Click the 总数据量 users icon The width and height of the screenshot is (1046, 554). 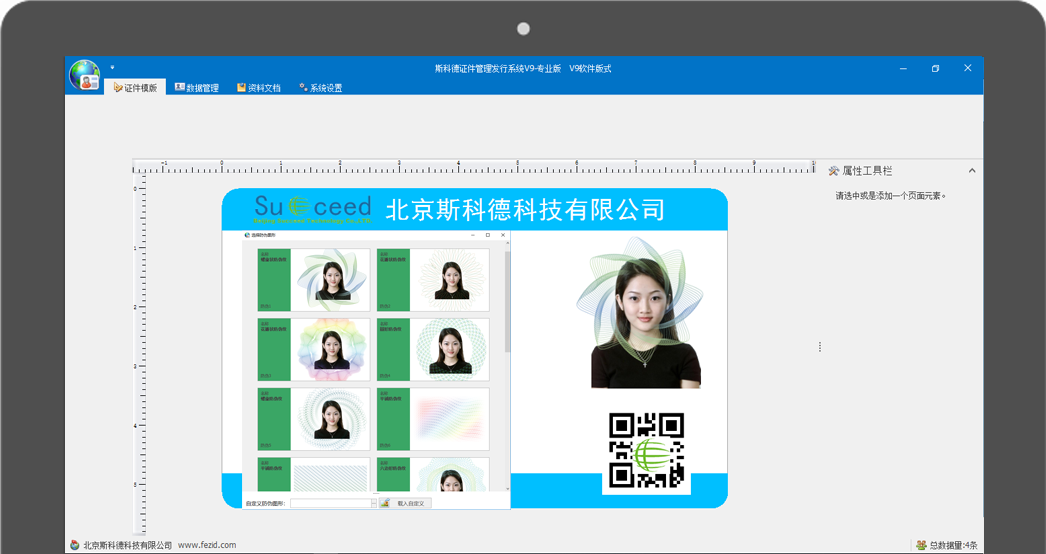point(921,545)
